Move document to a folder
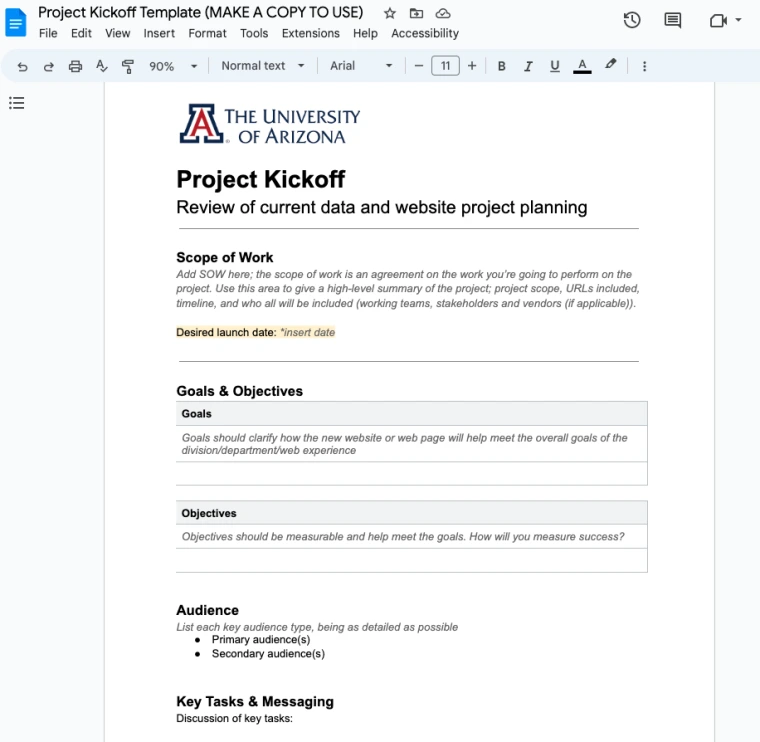 pyautogui.click(x=416, y=13)
